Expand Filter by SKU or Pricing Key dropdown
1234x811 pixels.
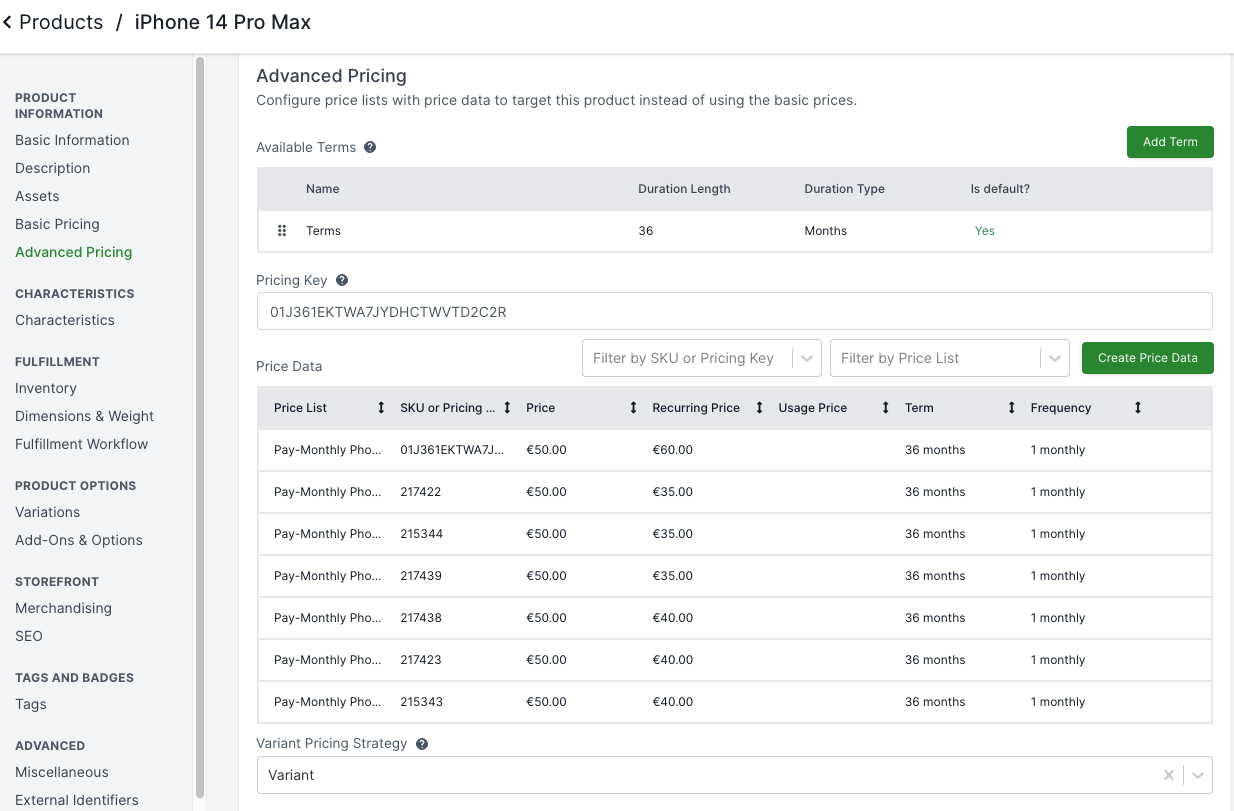807,358
